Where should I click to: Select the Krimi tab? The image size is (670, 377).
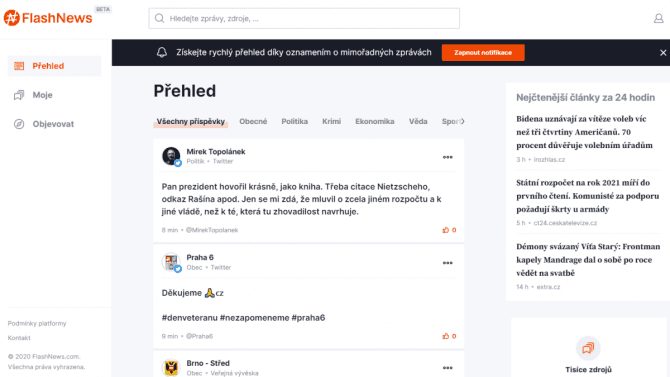(x=332, y=121)
